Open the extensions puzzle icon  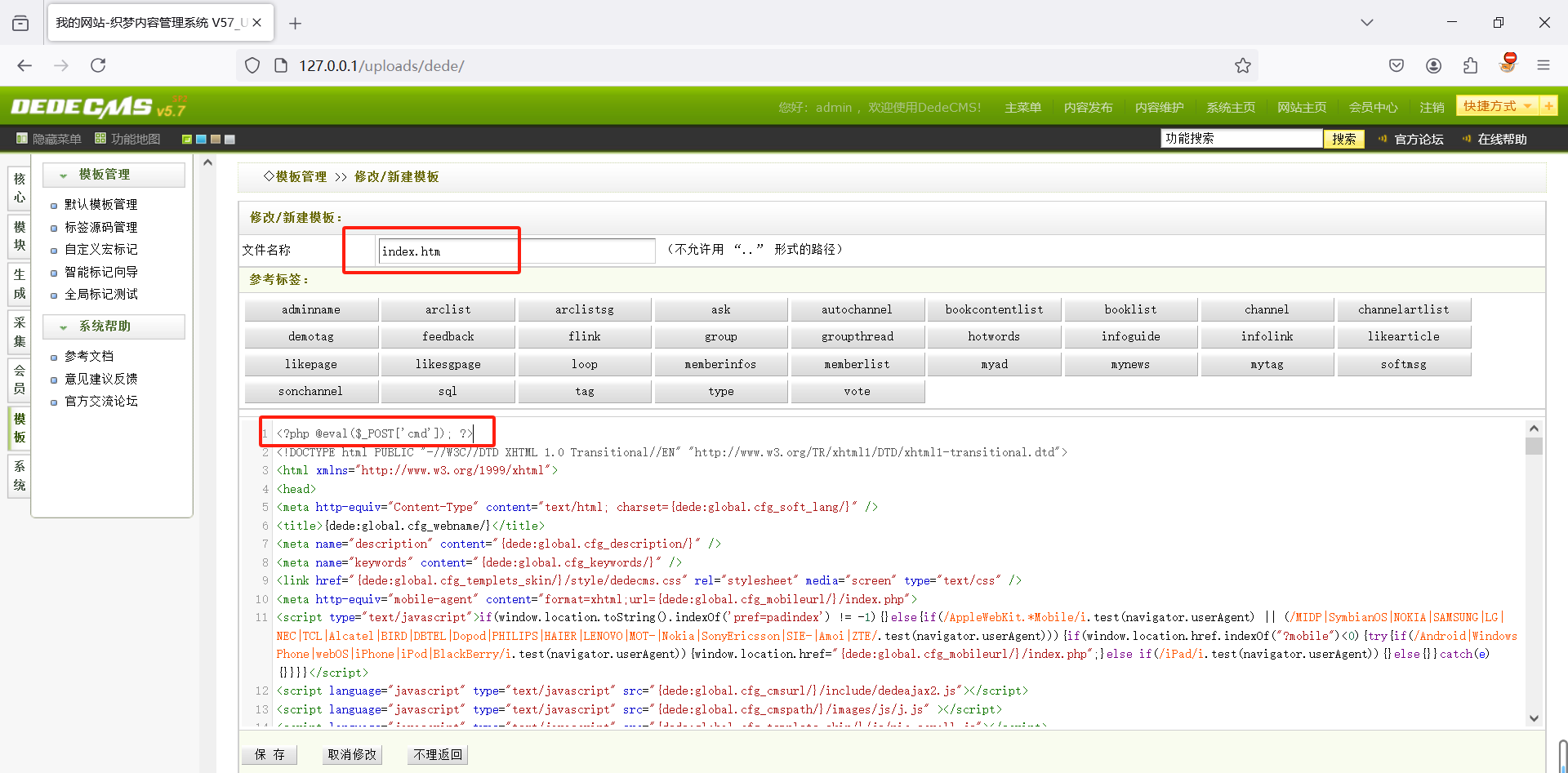click(1470, 65)
